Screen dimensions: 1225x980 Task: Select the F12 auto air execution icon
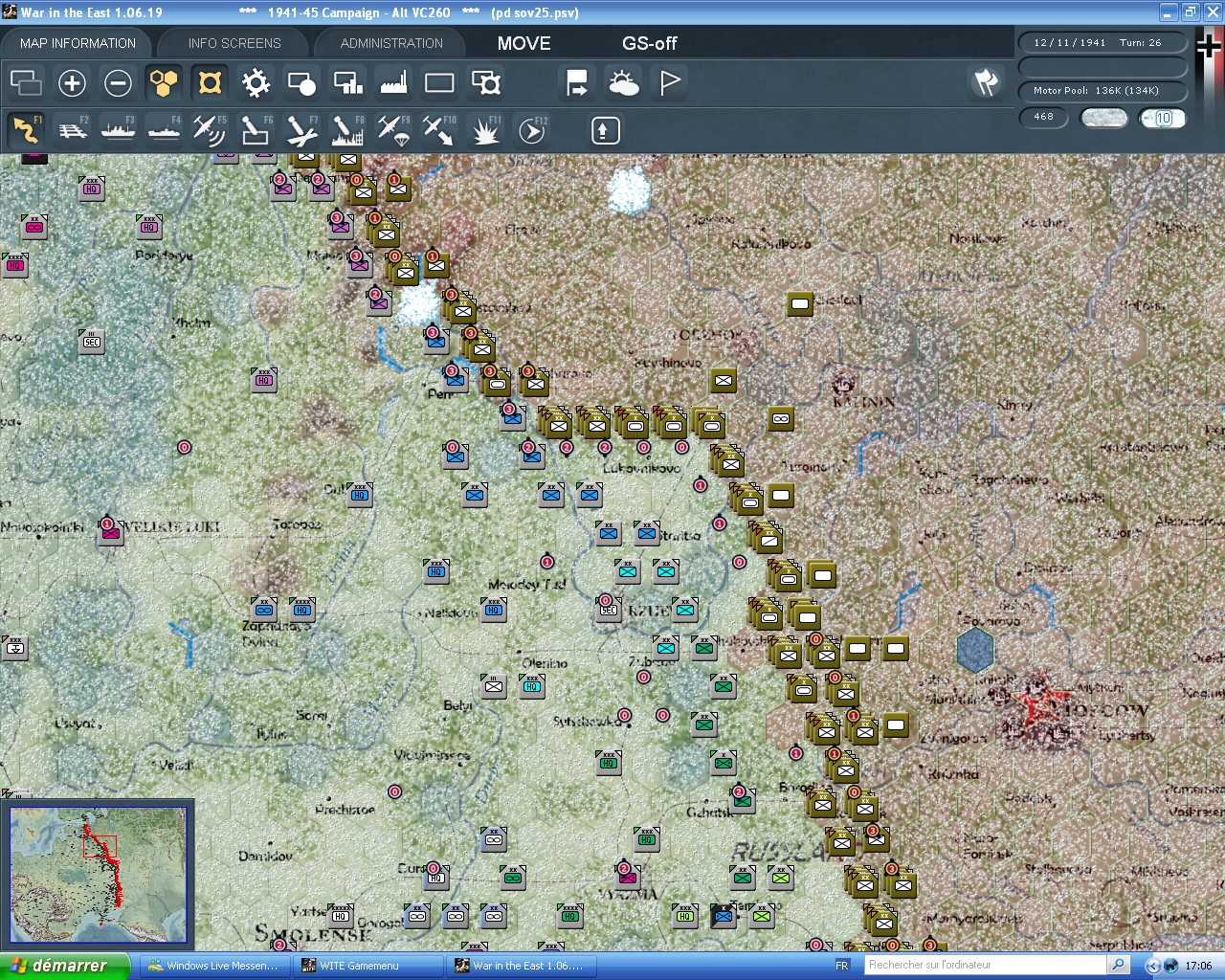point(531,129)
